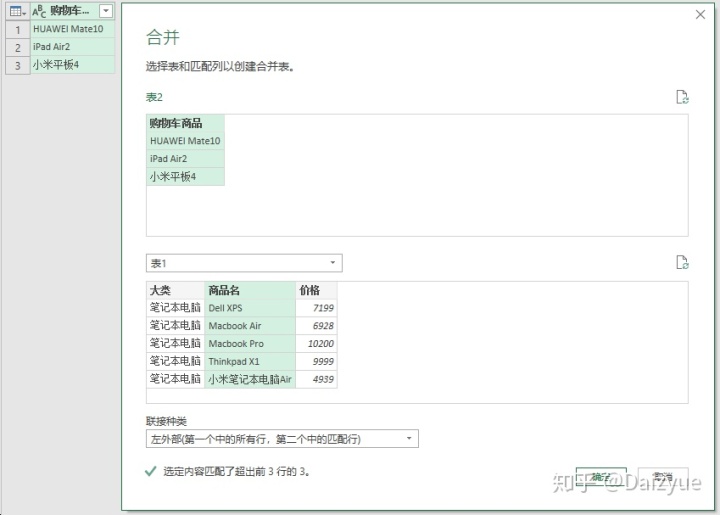Click the ABC text type icon in column header
This screenshot has width=720, height=515.
pos(39,11)
